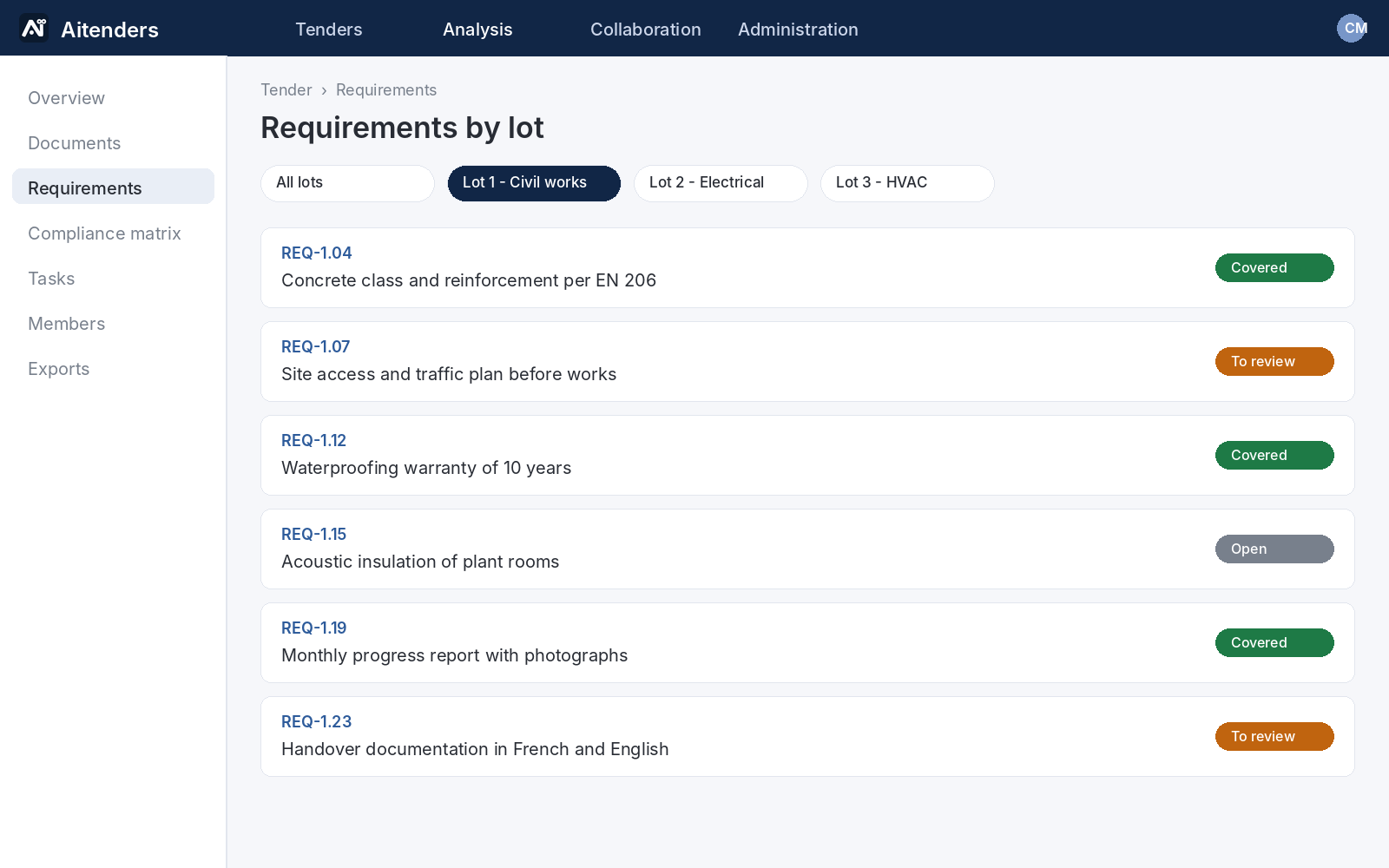Click the Aitenders logo icon
Screen dimensions: 1389x868
coord(34,29)
